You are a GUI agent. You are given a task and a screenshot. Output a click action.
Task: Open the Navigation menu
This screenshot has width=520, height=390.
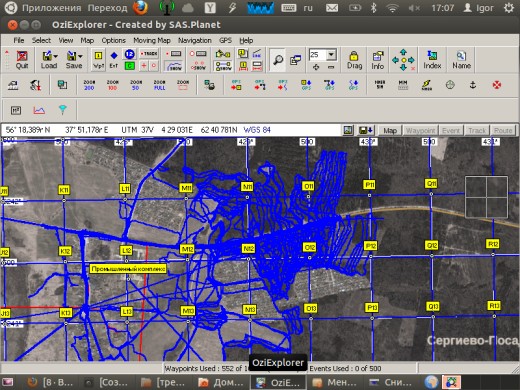pos(195,40)
